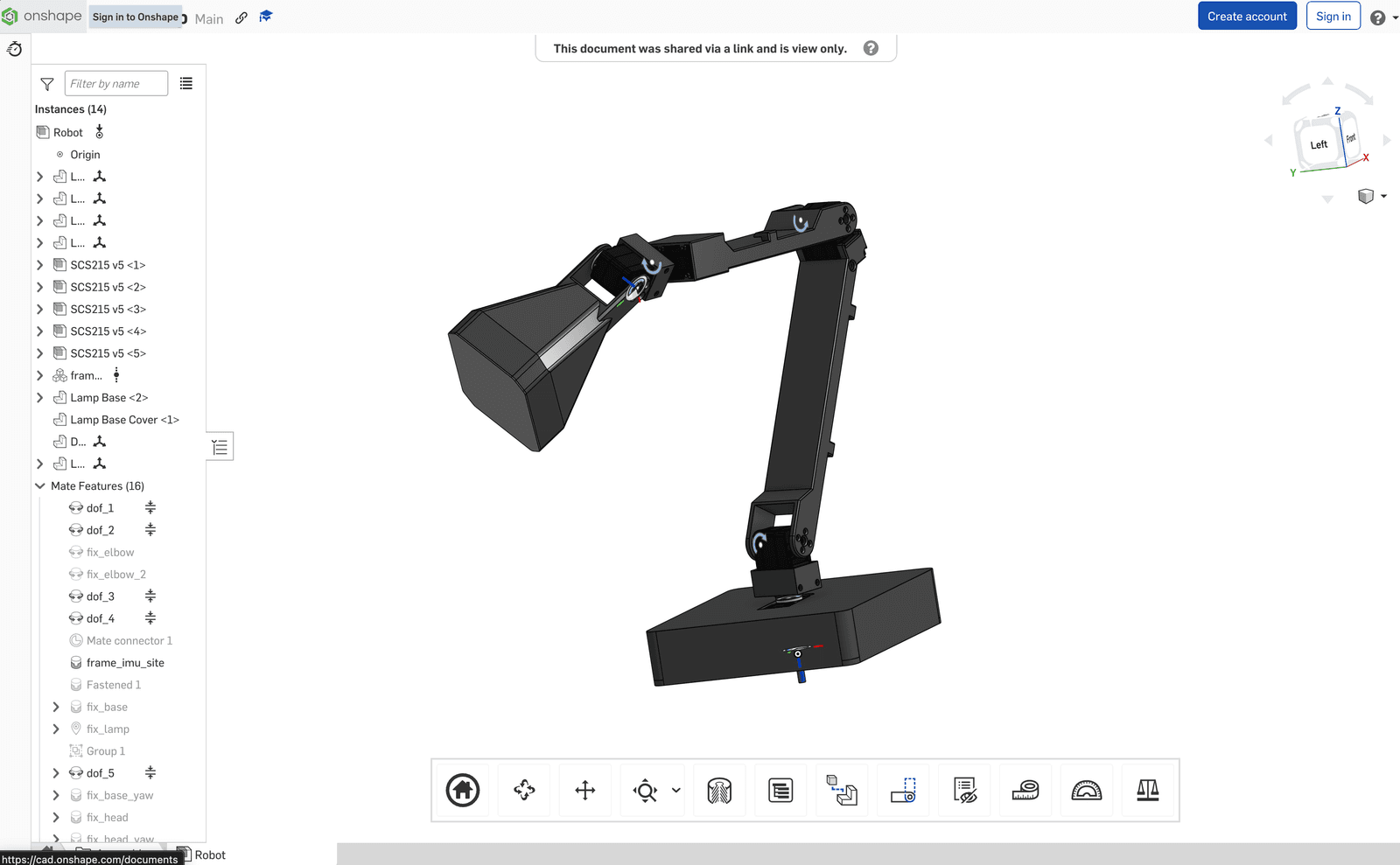Screen dimensions: 1400x865
Task: Click the protractor angle tool icon
Action: point(1087,791)
